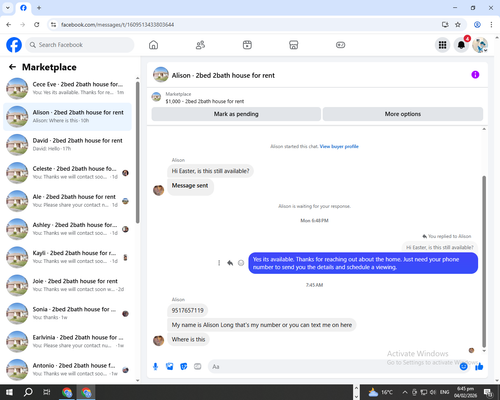Open the weather widget showing 16°C
This screenshot has width=500, height=400.
tap(380, 392)
